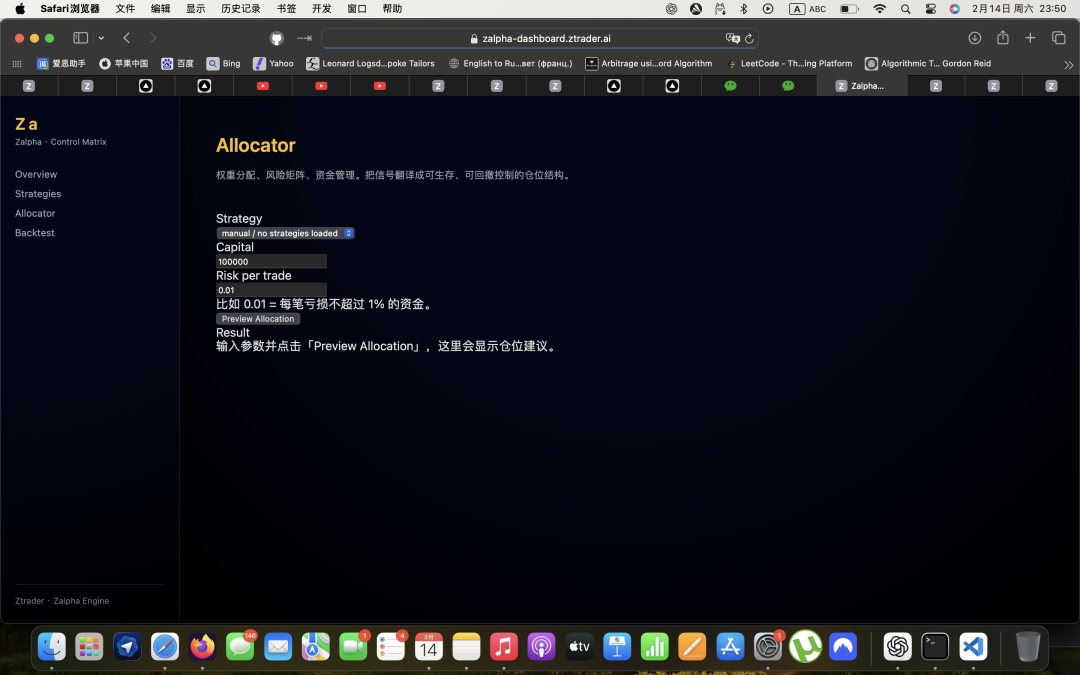Open bookmarks grid icon in favorites bar
The width and height of the screenshot is (1080, 675).
pyautogui.click(x=17, y=63)
